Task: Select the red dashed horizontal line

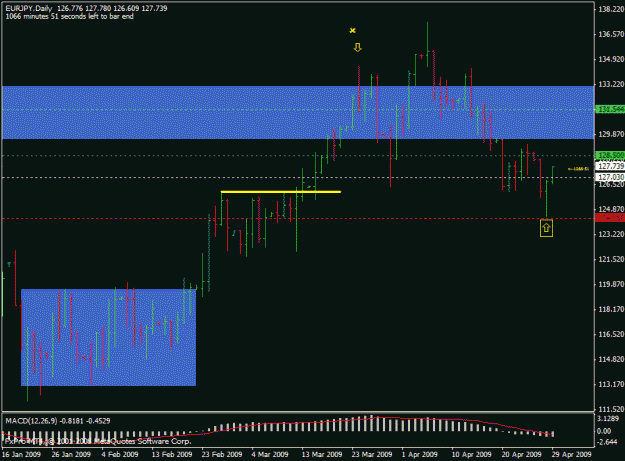Action: click(x=298, y=218)
